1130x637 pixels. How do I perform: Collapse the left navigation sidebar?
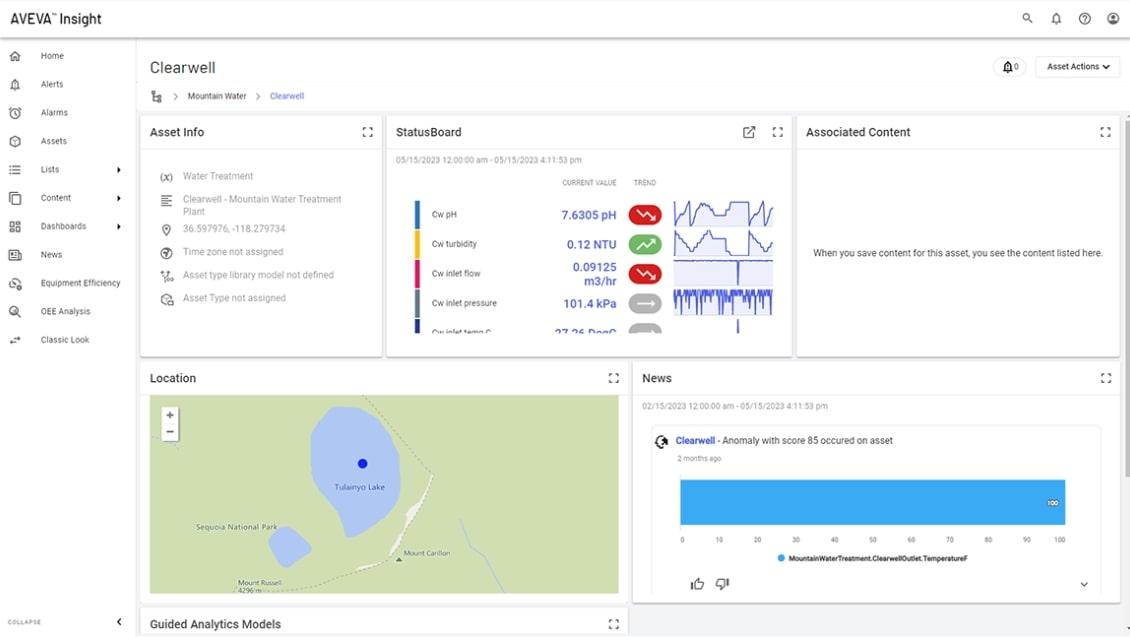click(x=119, y=622)
